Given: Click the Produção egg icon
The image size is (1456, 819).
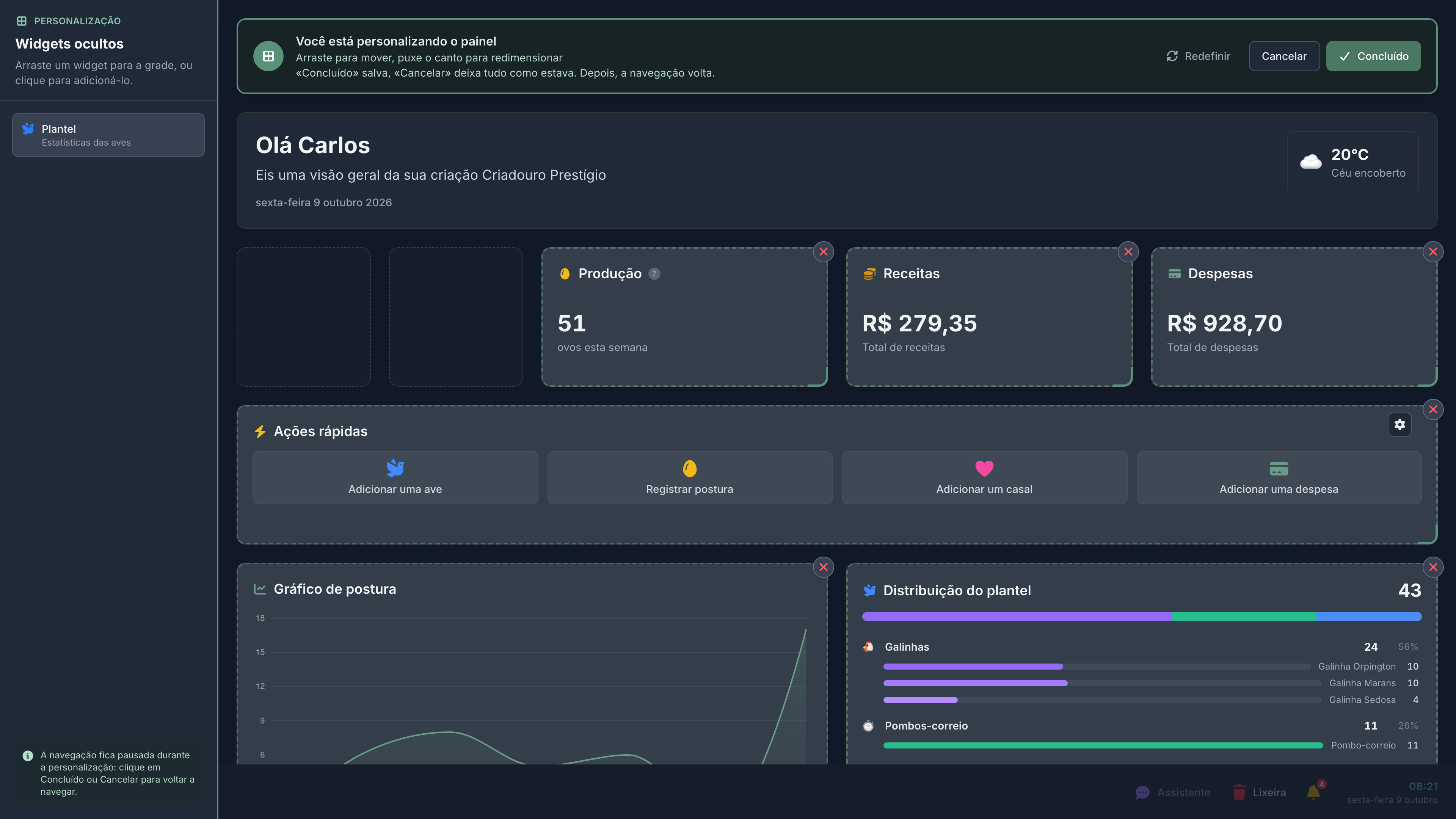Looking at the screenshot, I should (x=565, y=273).
